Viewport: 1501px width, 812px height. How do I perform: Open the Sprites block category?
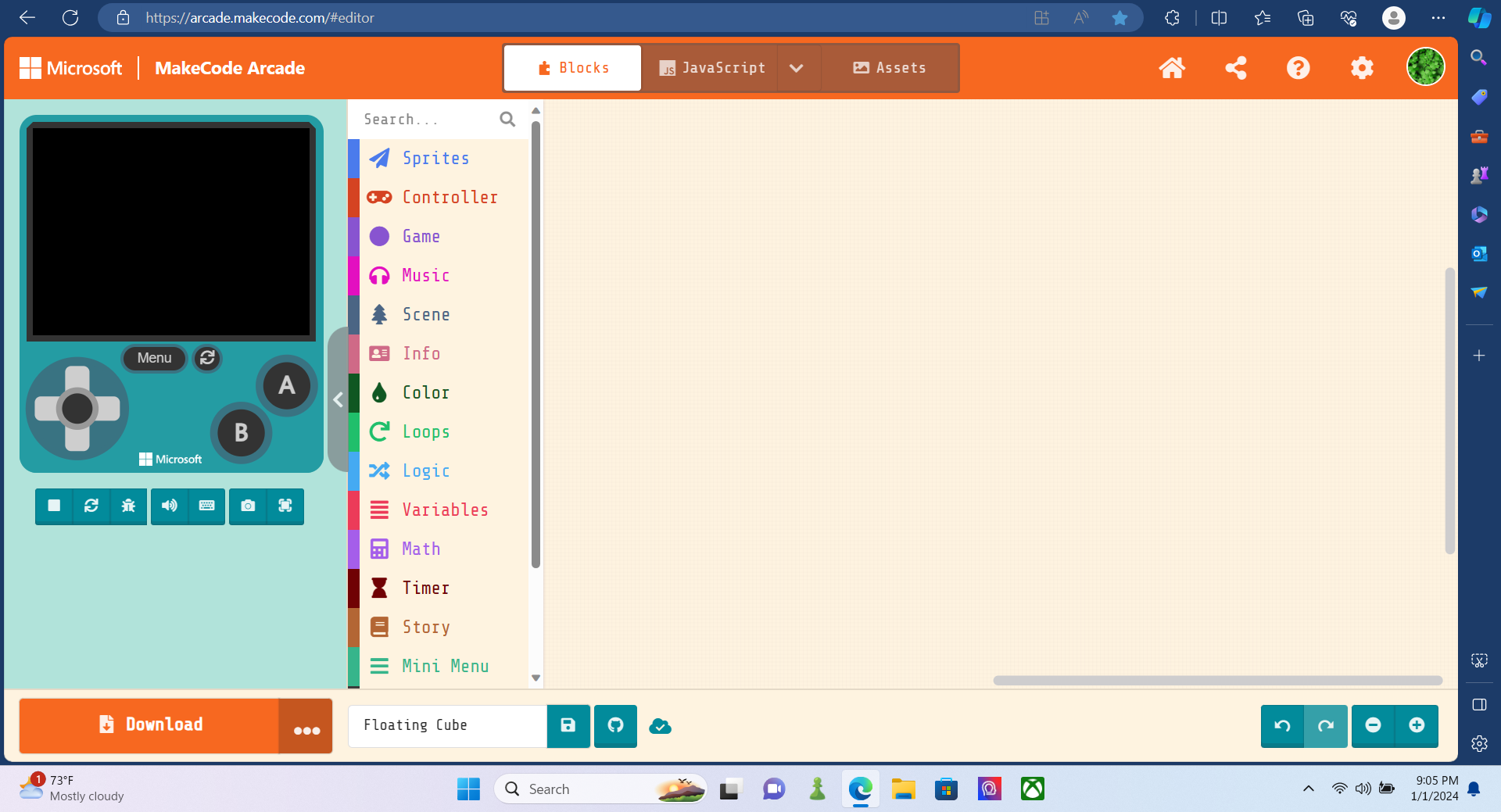coord(438,159)
